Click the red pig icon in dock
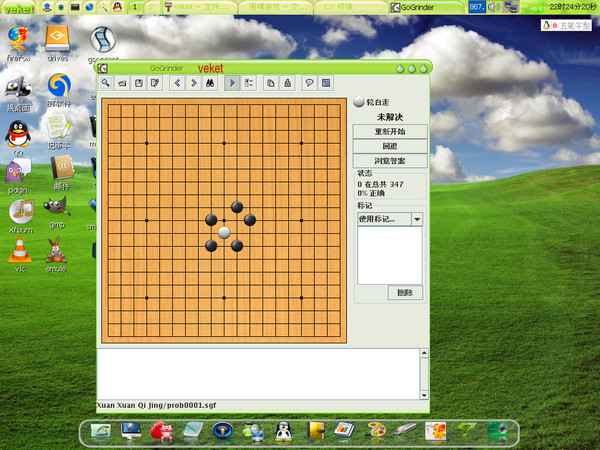The width and height of the screenshot is (600, 450). [x=161, y=432]
